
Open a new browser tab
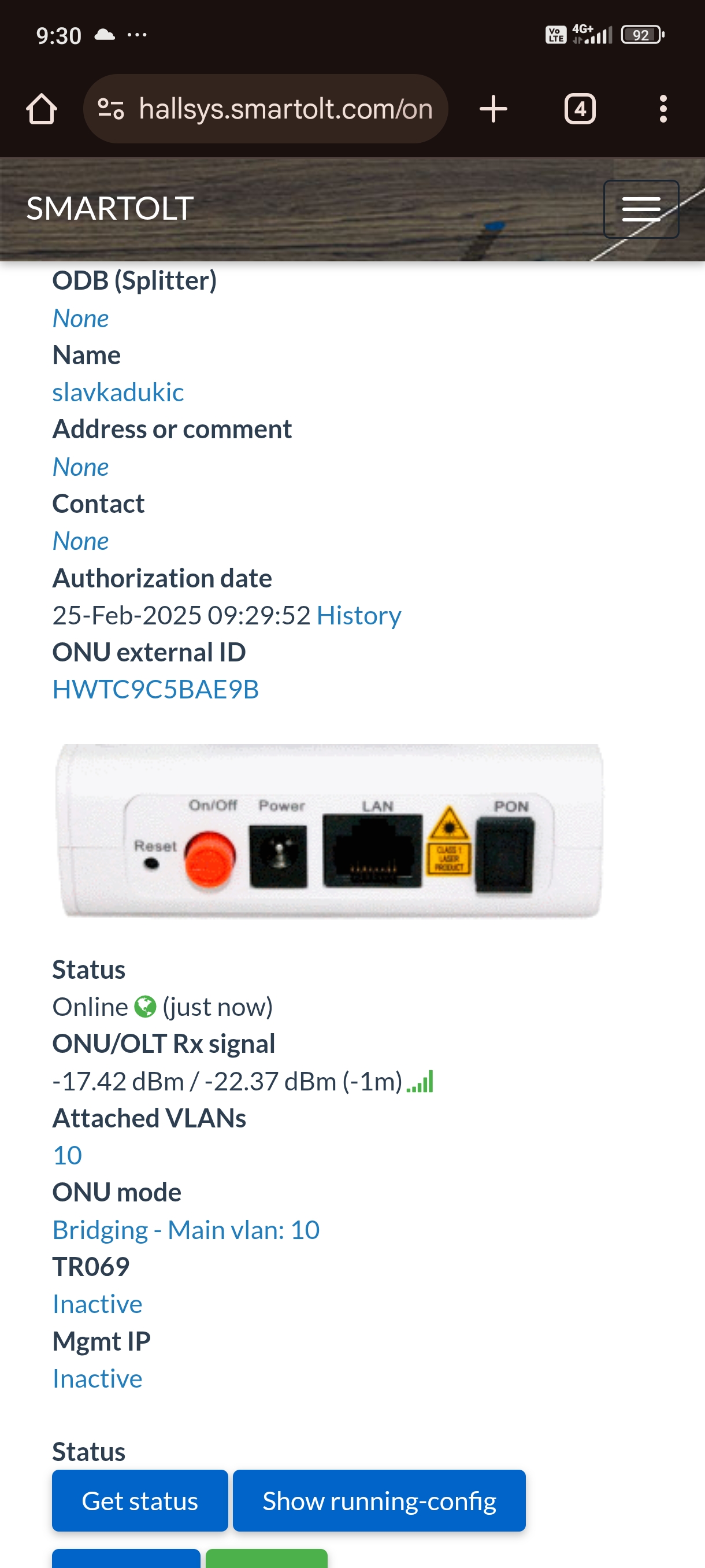493,110
